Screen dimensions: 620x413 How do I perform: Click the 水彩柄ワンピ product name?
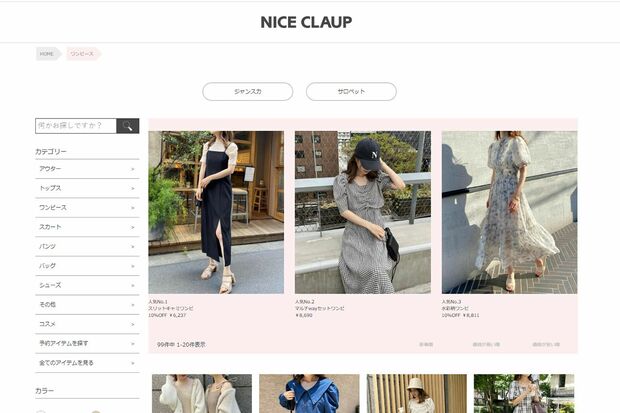click(x=455, y=308)
